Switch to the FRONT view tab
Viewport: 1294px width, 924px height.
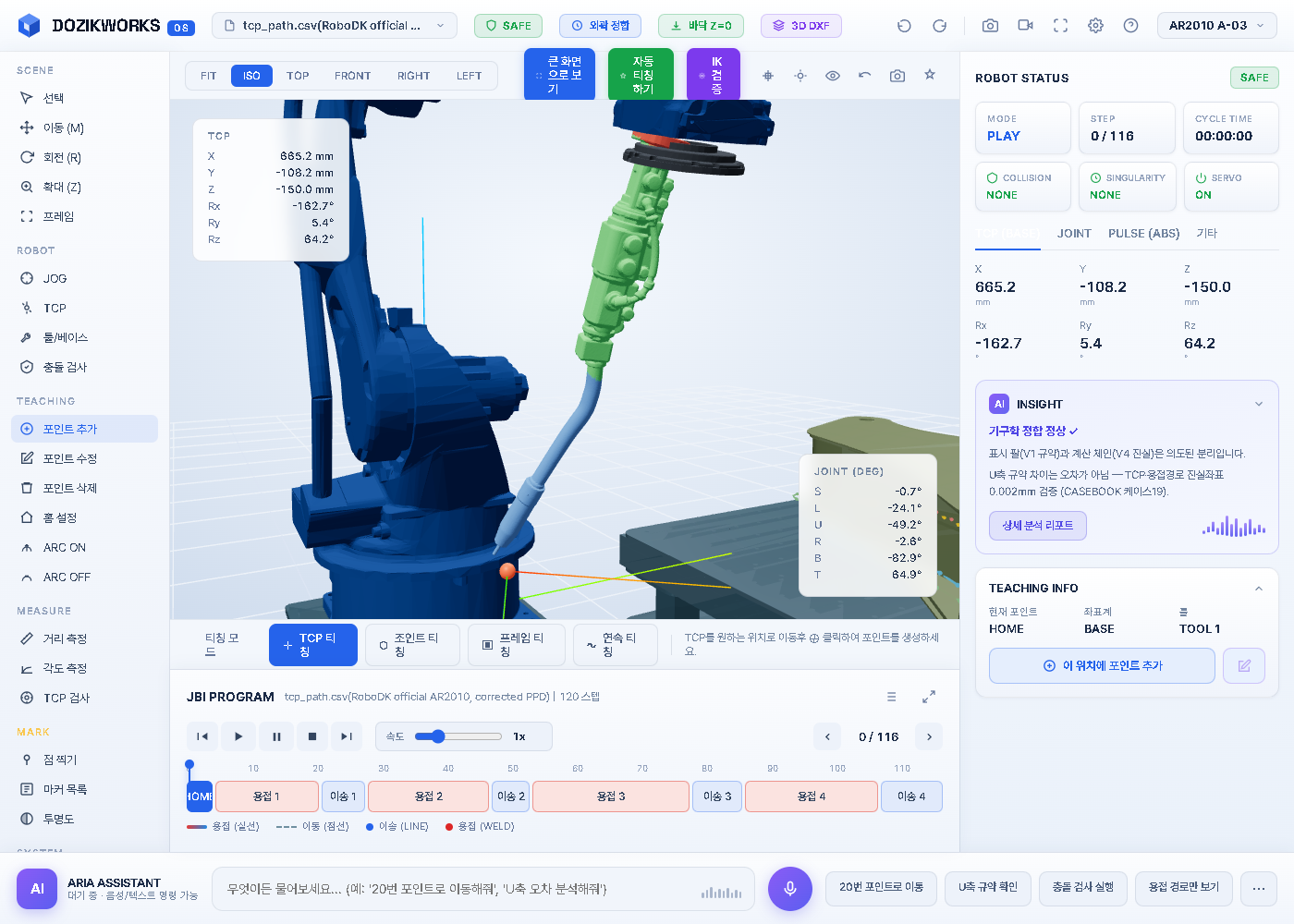pyautogui.click(x=353, y=76)
